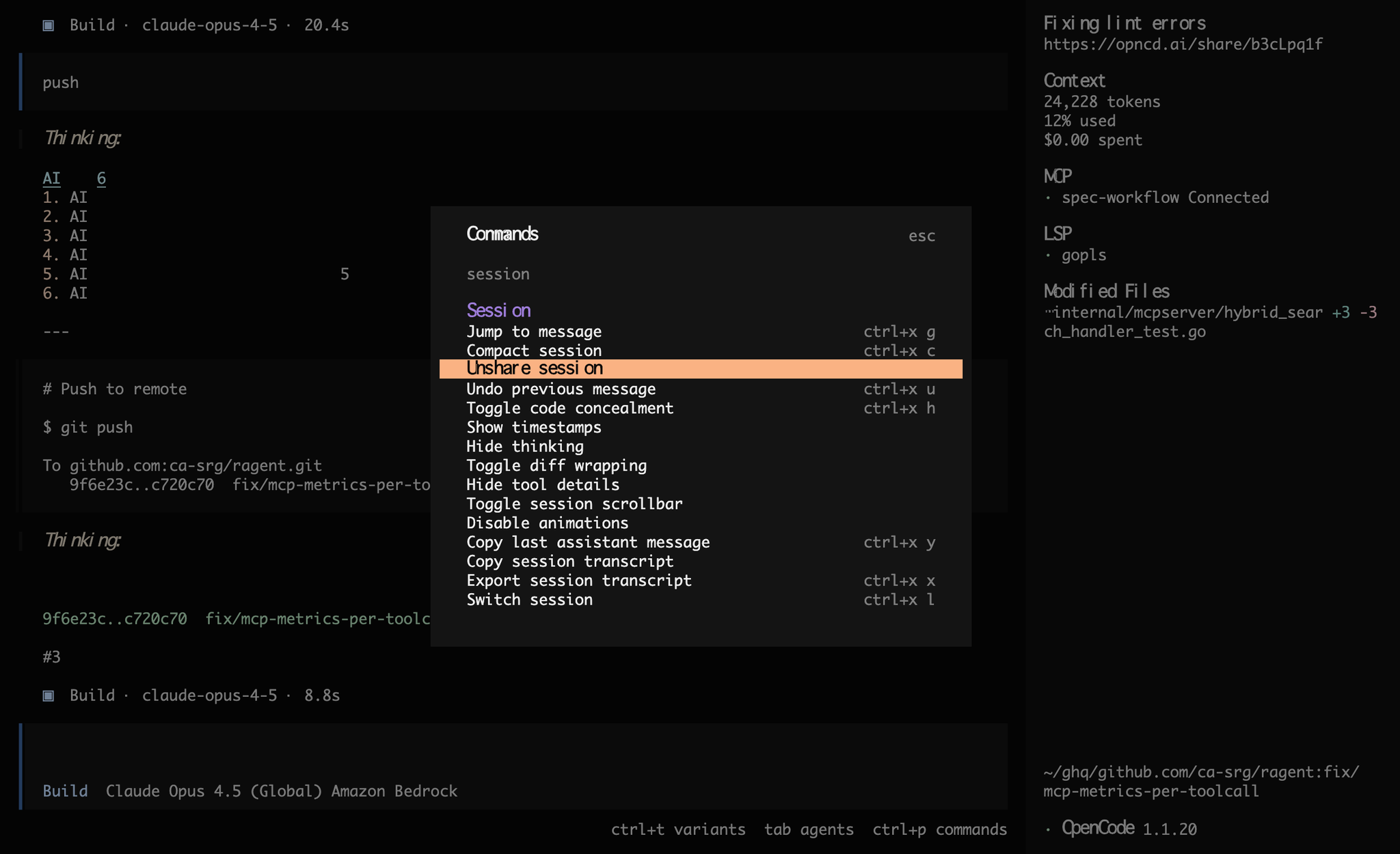Screen dimensions: 1400x854
Task: Click esc to close Commands dialog
Action: click(x=921, y=236)
